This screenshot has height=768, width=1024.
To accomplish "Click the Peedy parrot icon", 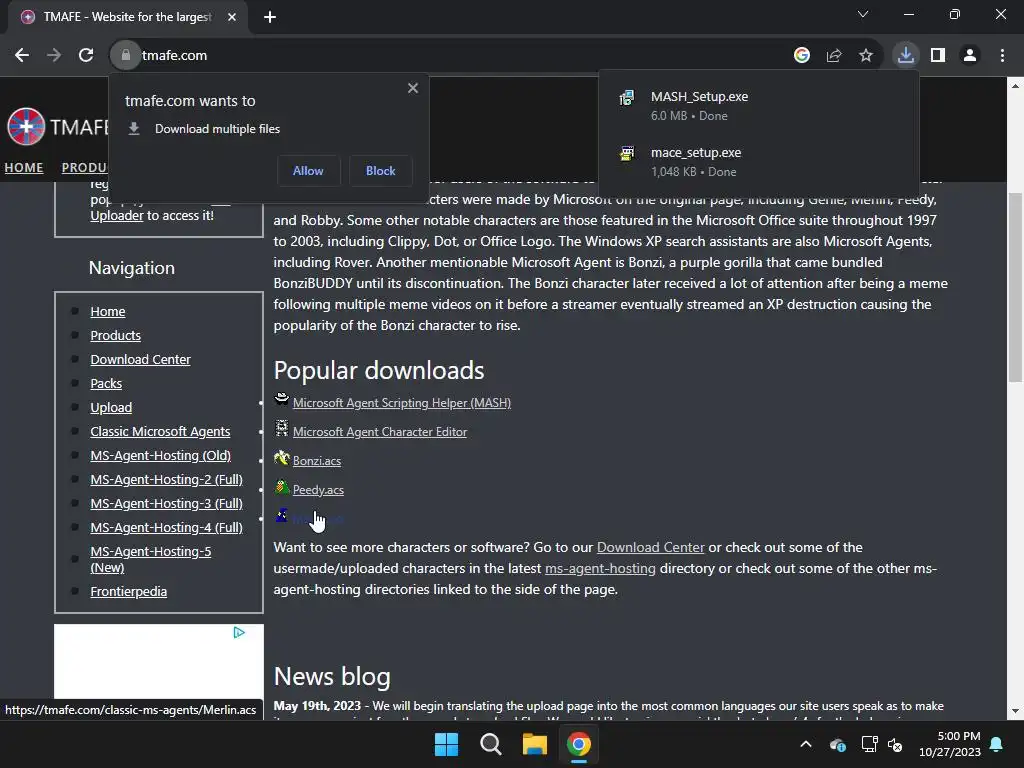I will pyautogui.click(x=281, y=487).
